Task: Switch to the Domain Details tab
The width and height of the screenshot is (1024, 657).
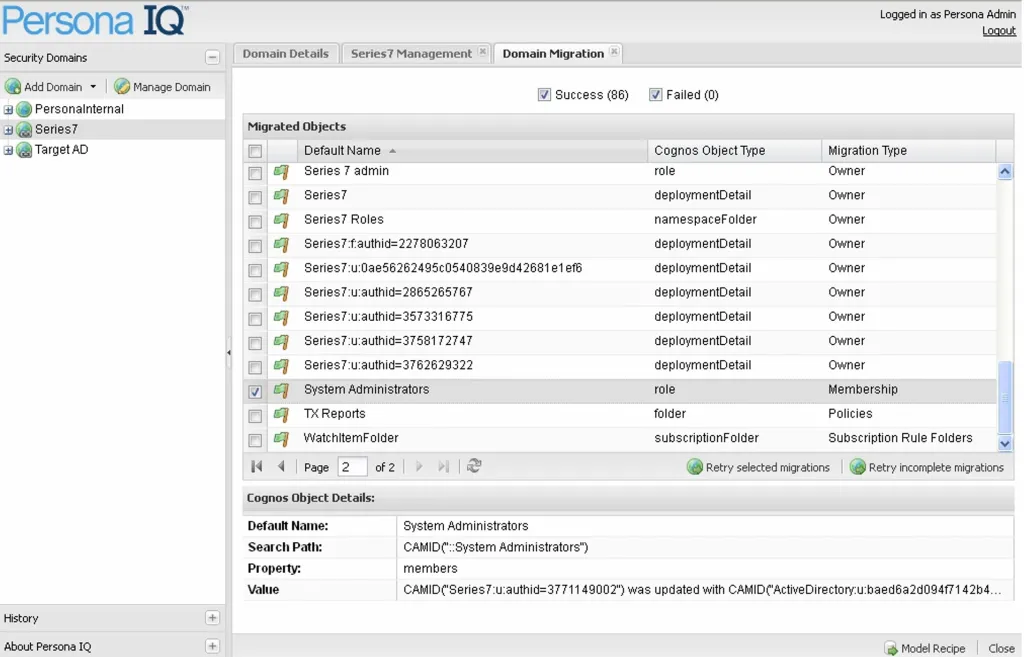Action: [x=285, y=54]
